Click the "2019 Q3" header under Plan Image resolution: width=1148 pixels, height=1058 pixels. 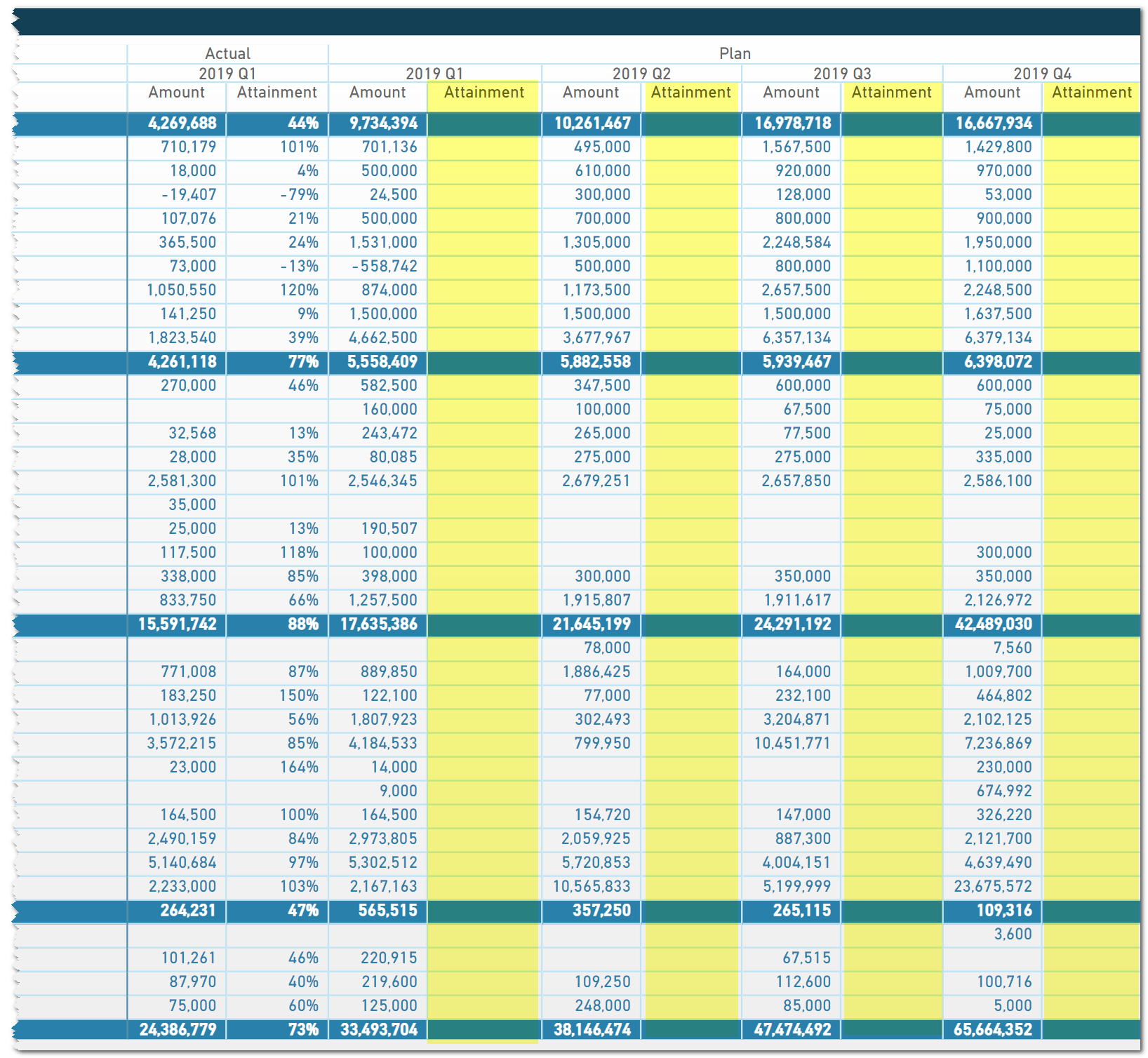coord(842,73)
